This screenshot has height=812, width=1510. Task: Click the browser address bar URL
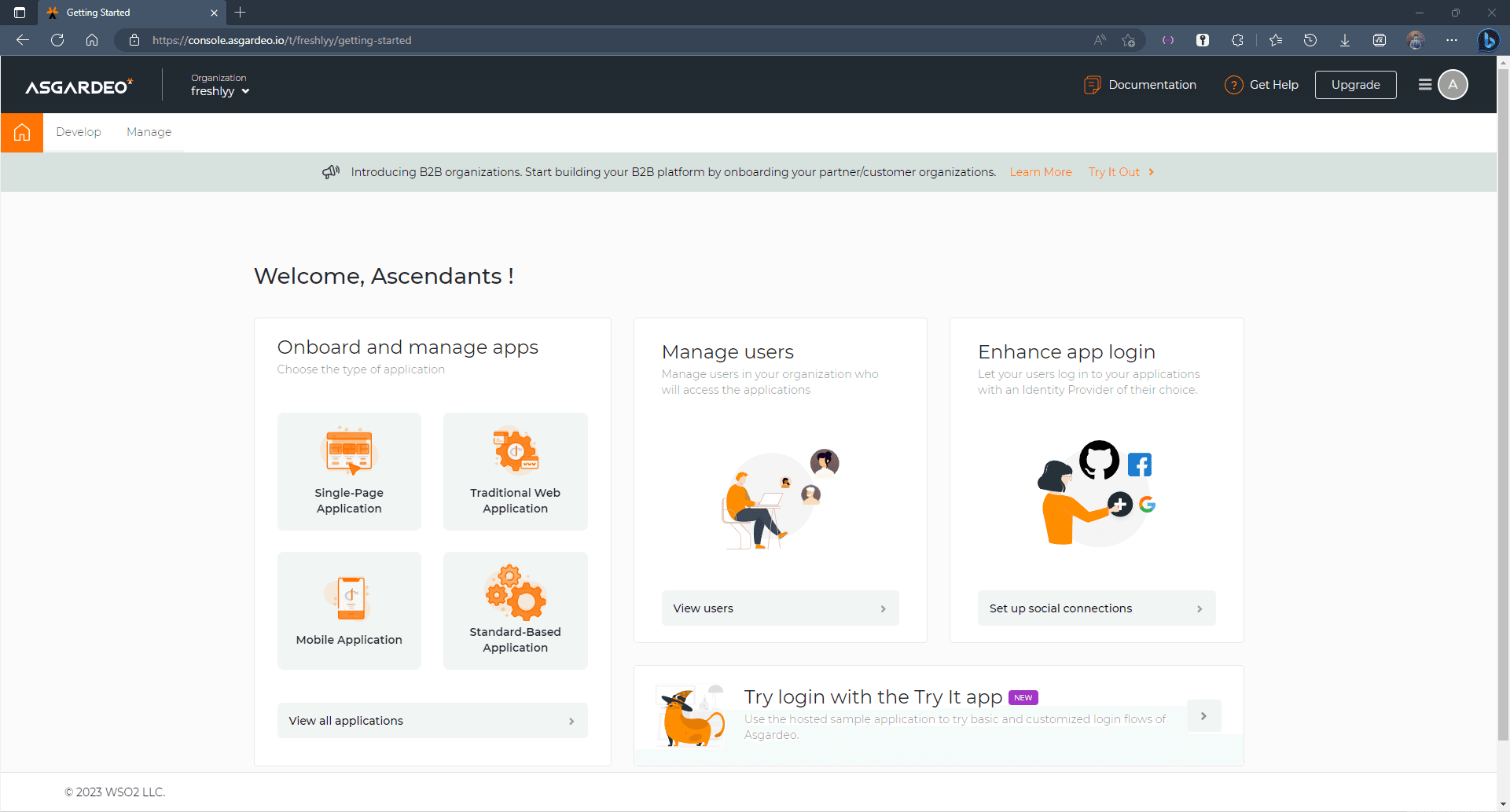281,40
